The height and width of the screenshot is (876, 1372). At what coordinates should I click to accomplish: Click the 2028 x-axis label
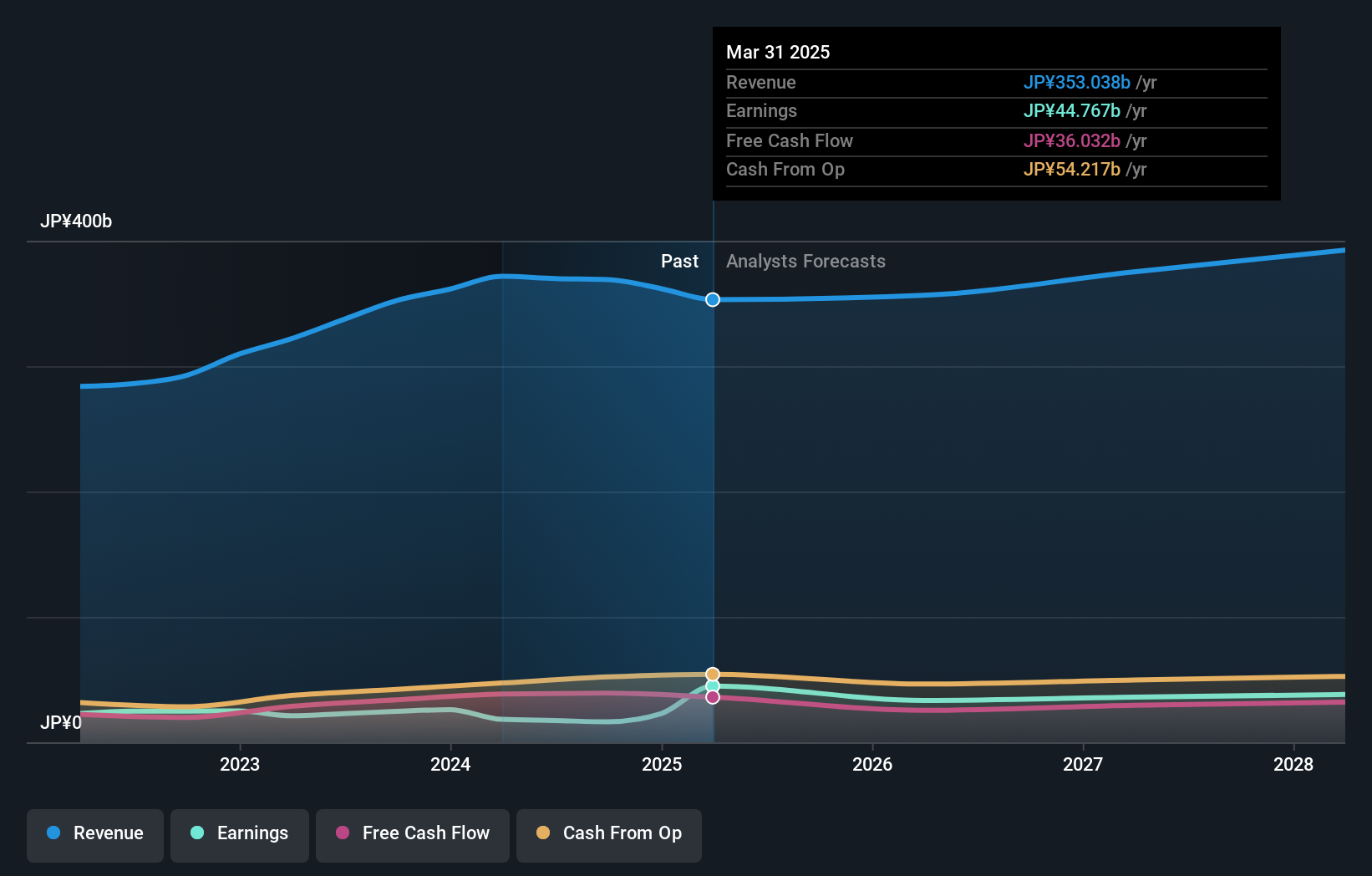pyautogui.click(x=1293, y=764)
